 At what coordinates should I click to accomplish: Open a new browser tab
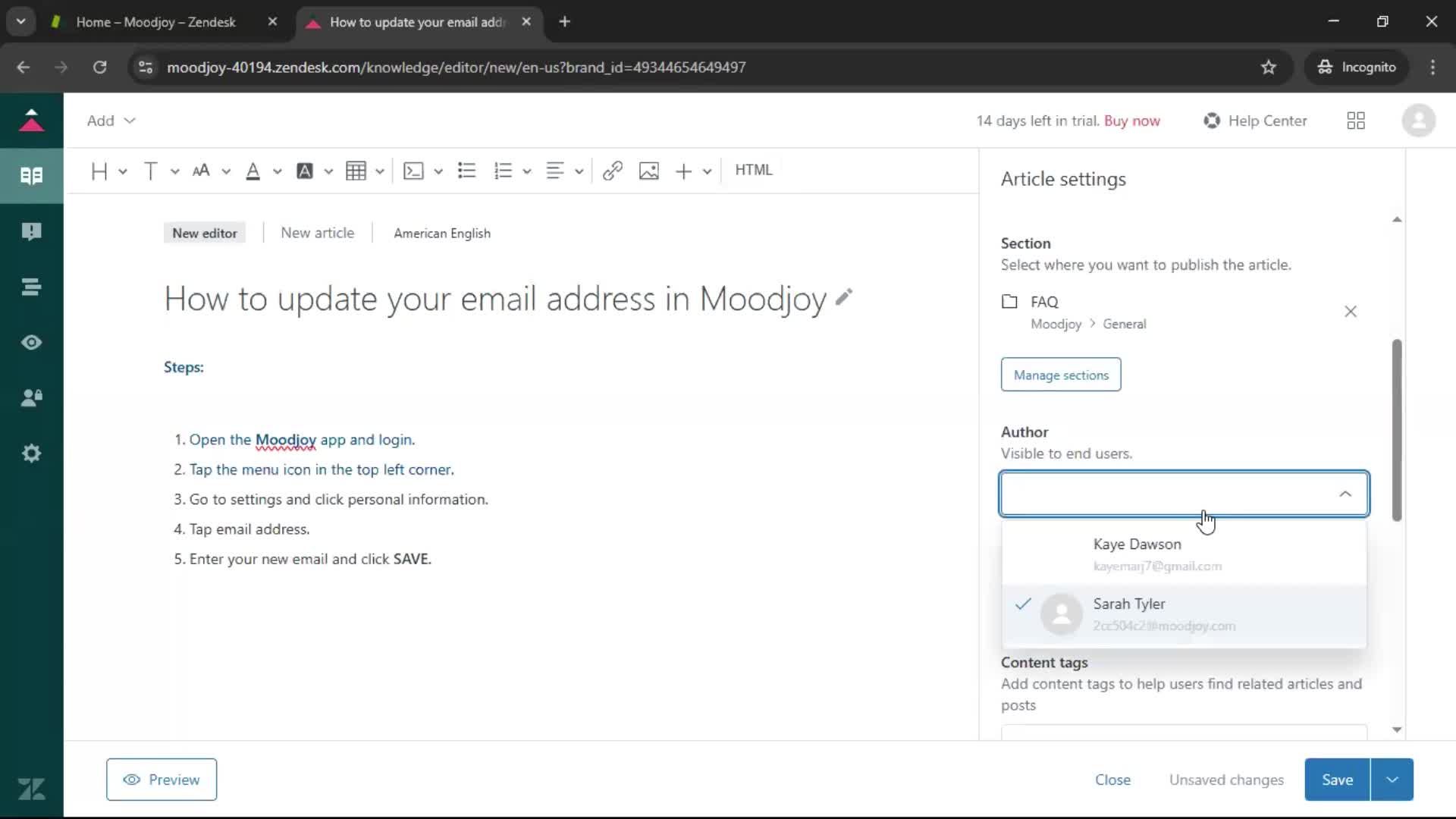564,22
